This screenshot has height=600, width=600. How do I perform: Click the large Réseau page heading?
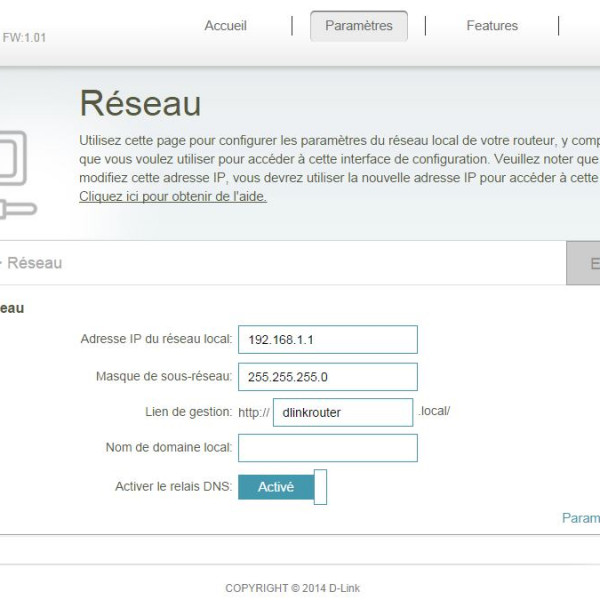(140, 103)
